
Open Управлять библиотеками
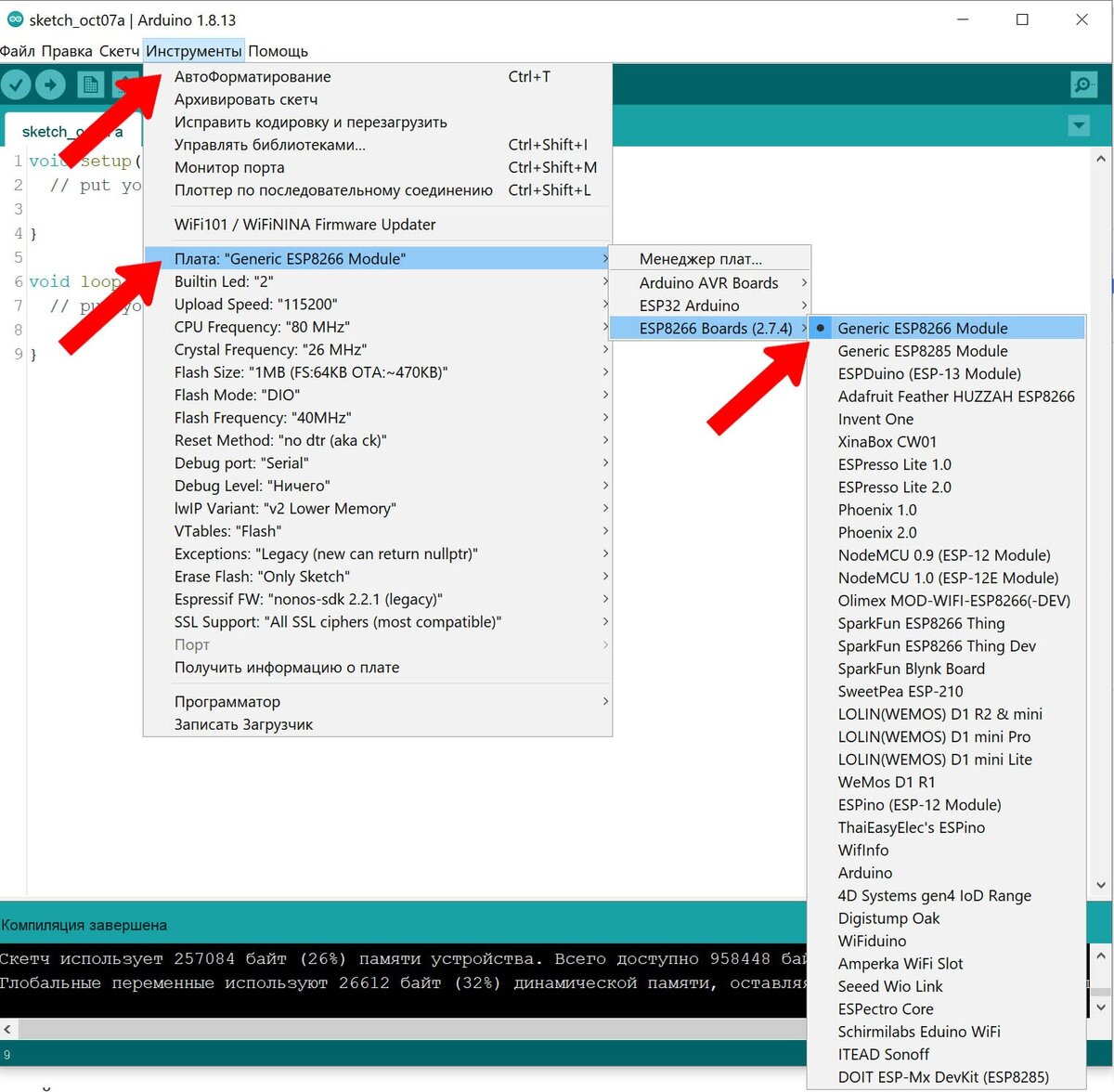[378, 145]
